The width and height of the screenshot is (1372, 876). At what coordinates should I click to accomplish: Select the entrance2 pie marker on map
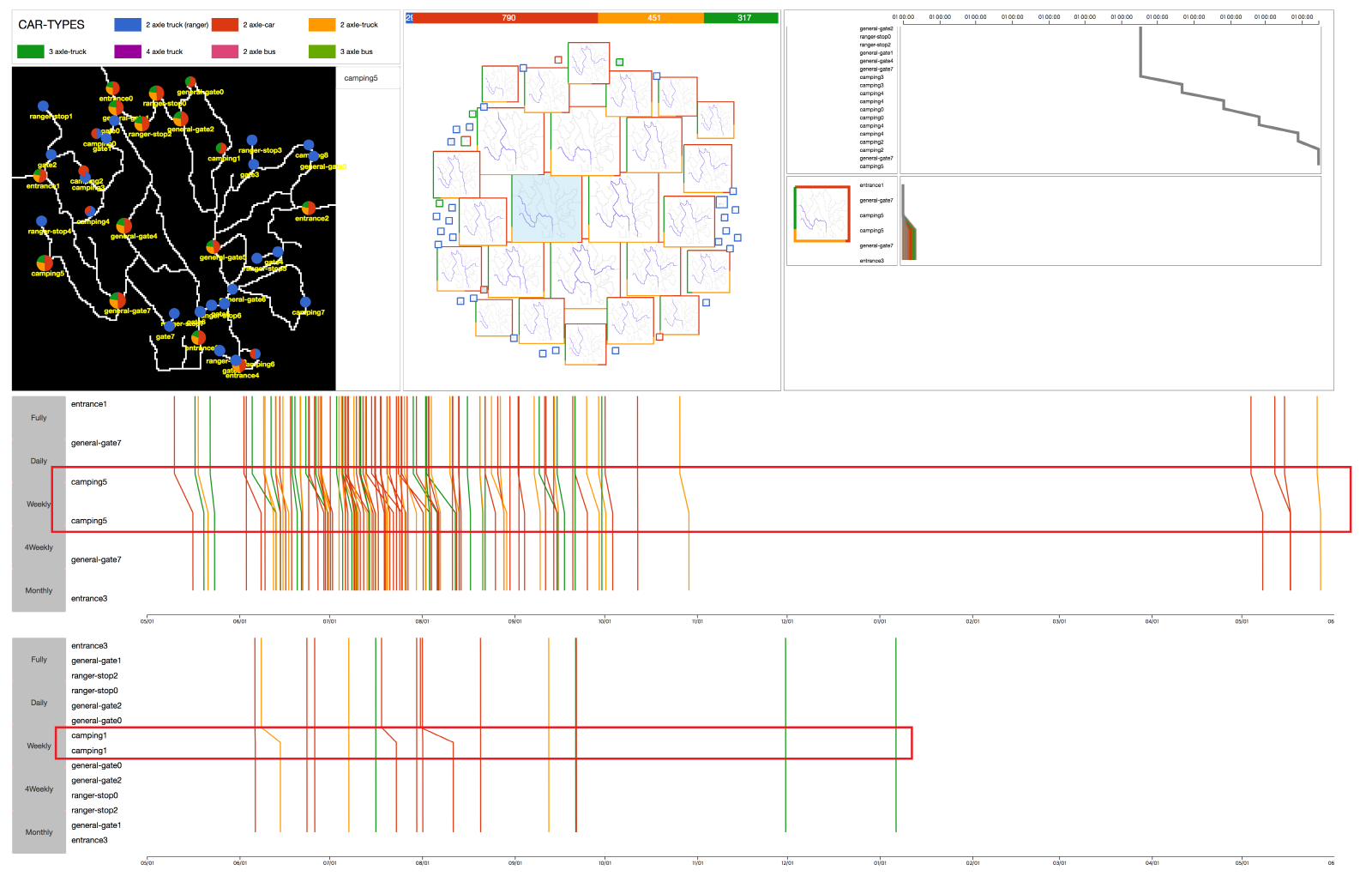click(x=309, y=208)
